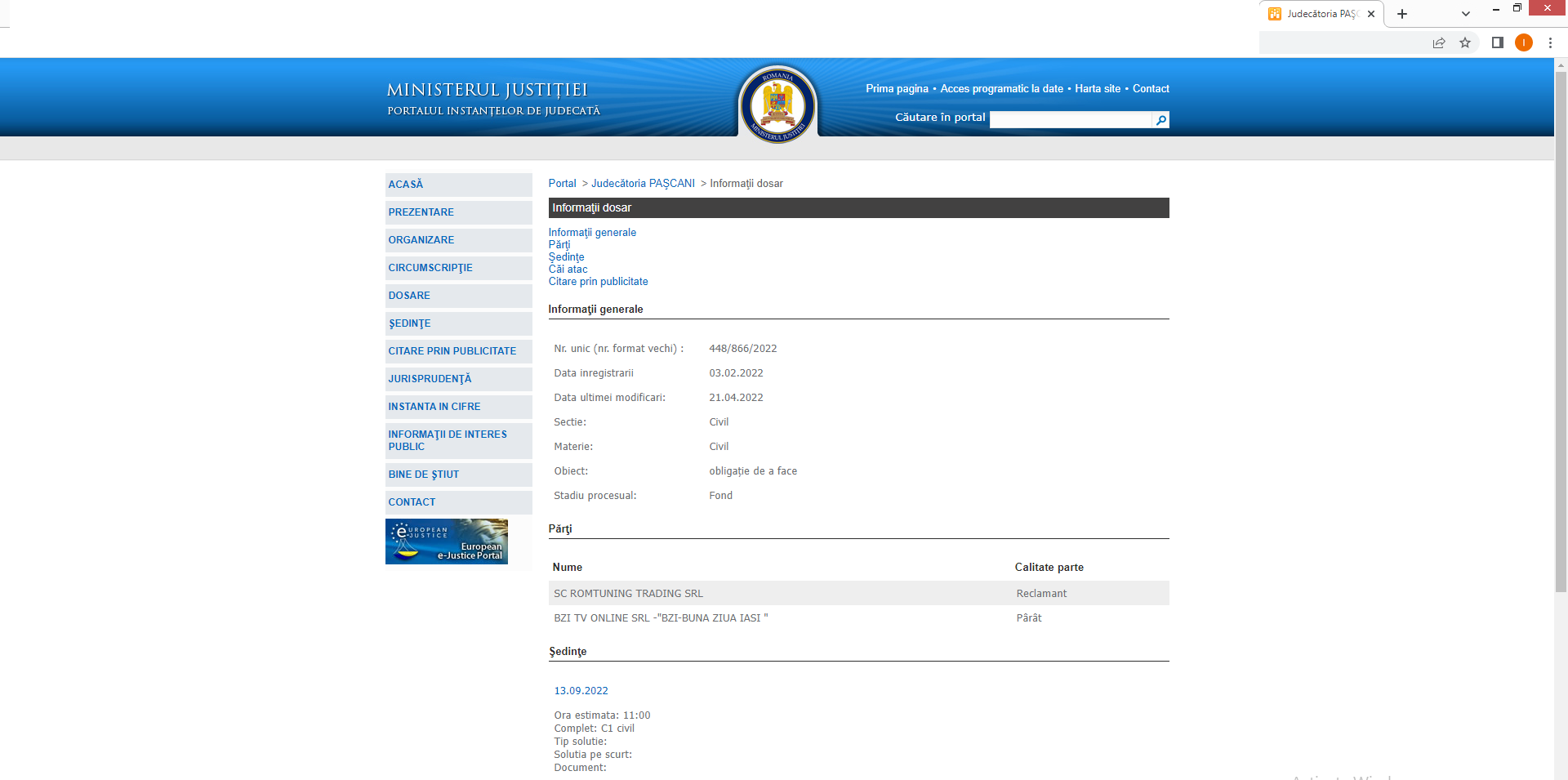The width and height of the screenshot is (1568, 780).
Task: Open CITARE PRIN PUBLICITATE sidebar item
Action: (452, 351)
